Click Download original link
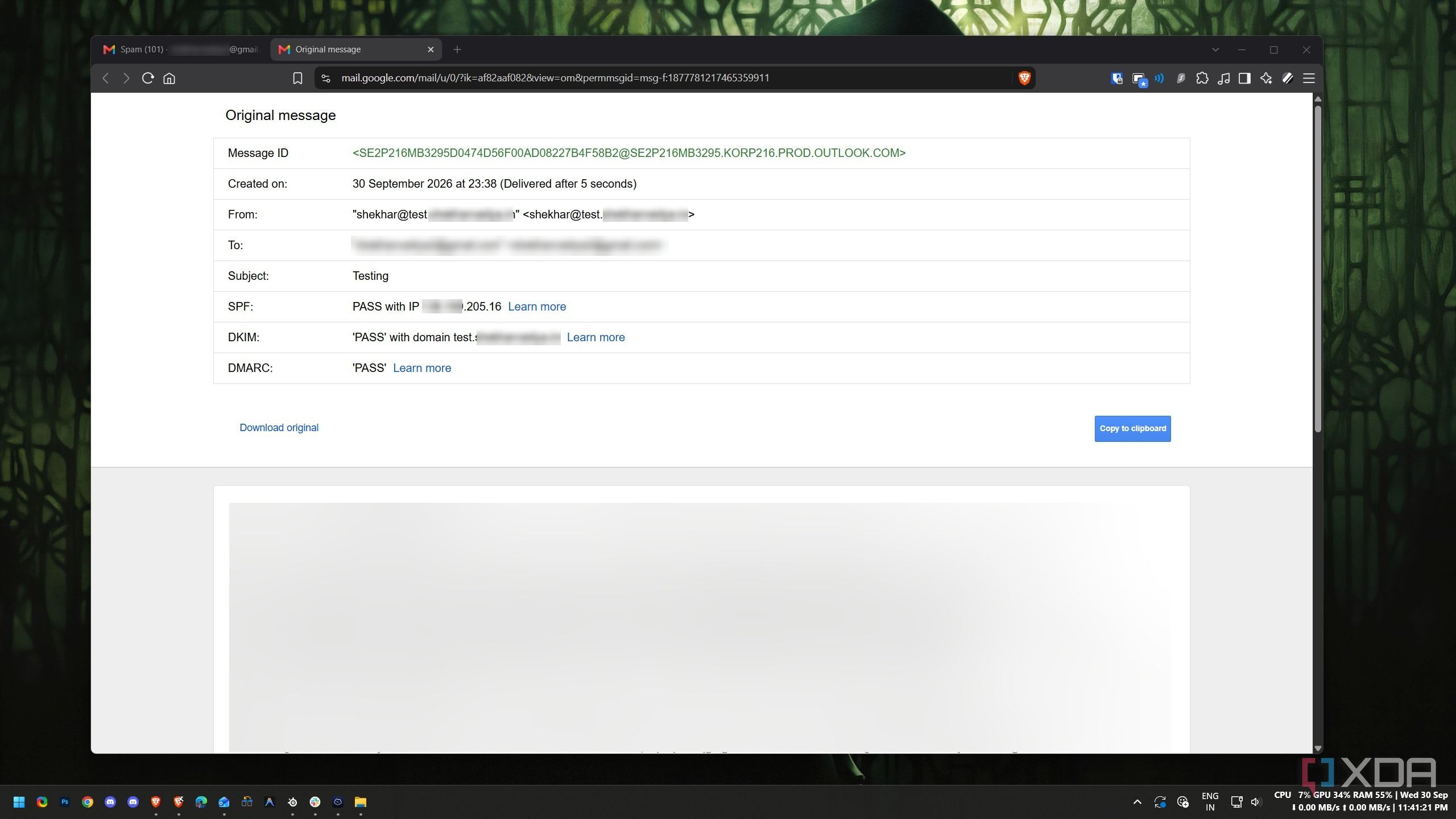Screen dimensions: 1456x819 click(279, 428)
